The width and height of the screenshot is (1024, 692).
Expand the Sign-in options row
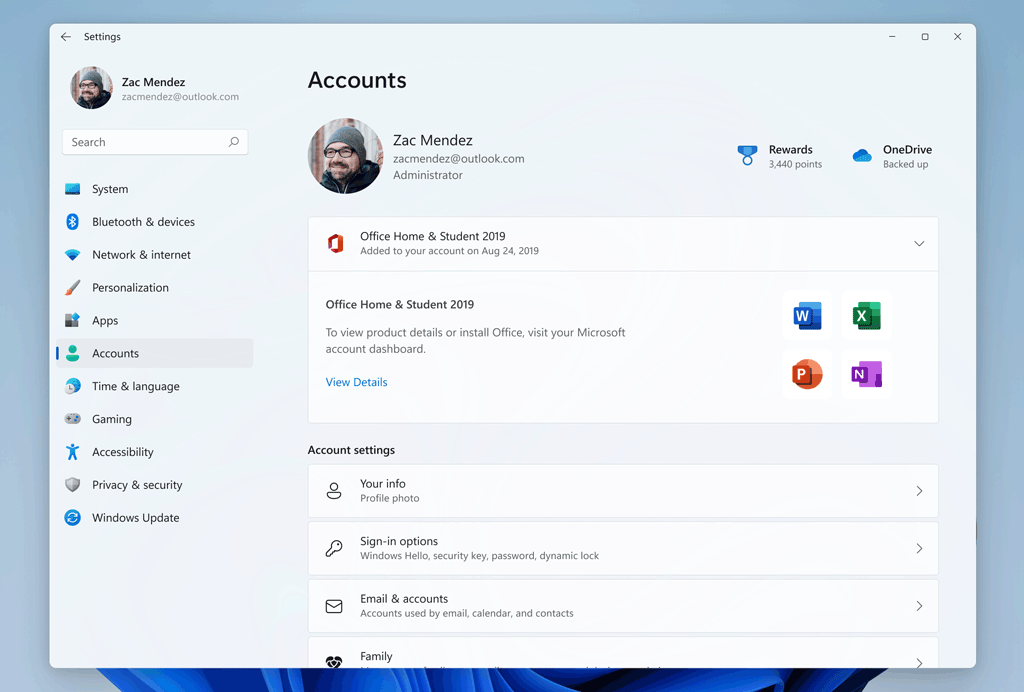pyautogui.click(x=918, y=547)
